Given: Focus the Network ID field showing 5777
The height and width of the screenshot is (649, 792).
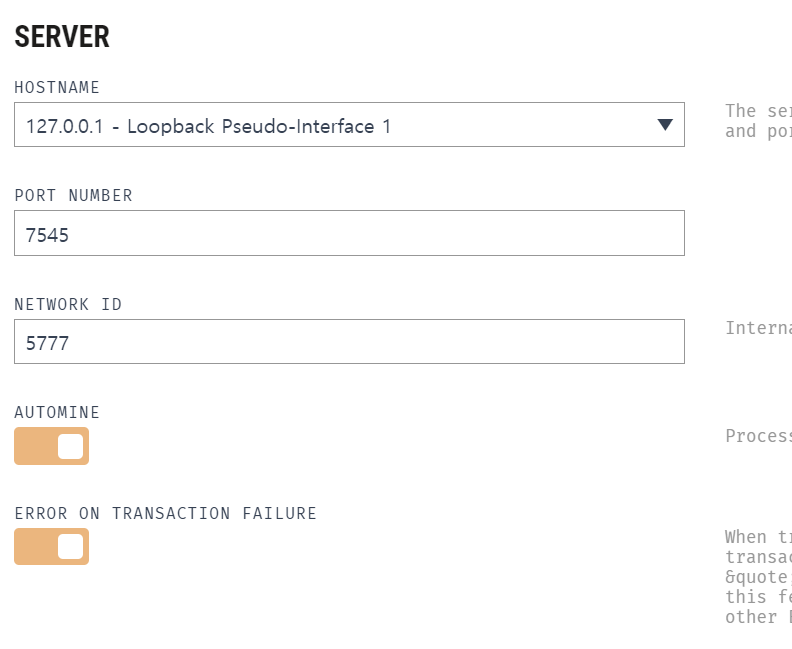Looking at the screenshot, I should coord(349,341).
